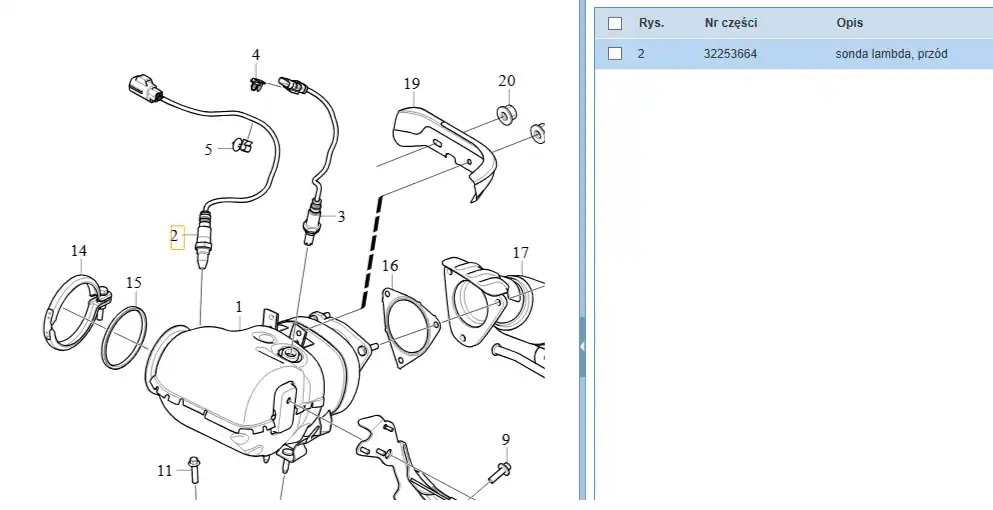Select gasket callout number 16
Screen dimensions: 993x510
pyautogui.click(x=390, y=265)
